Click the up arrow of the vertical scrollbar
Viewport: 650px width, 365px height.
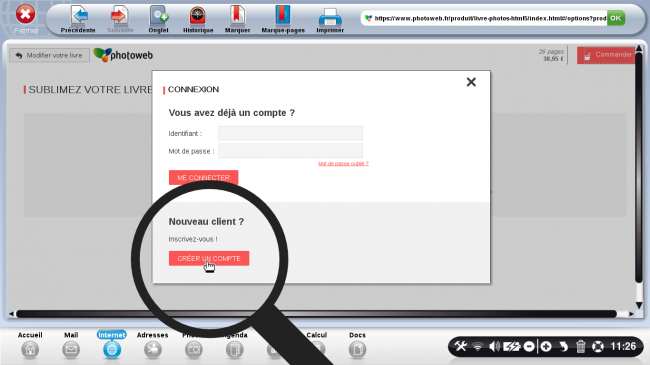pos(639,48)
